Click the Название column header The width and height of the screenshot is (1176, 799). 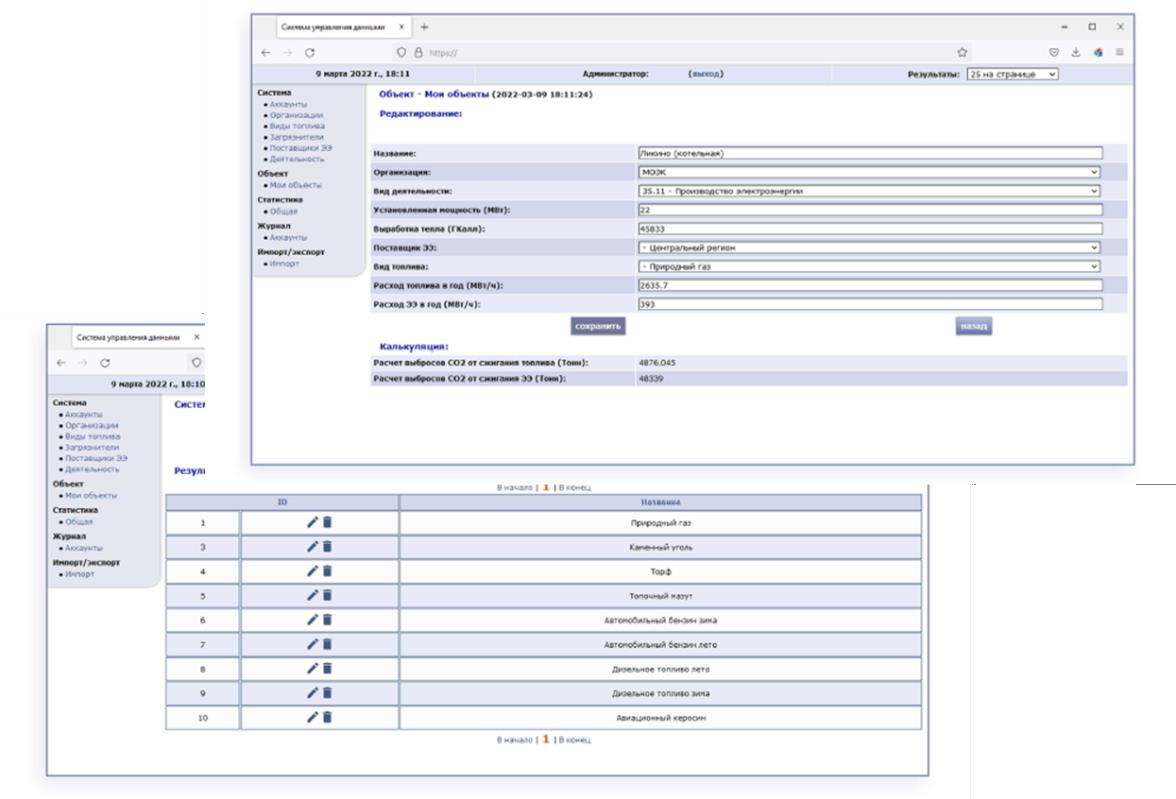[x=660, y=502]
